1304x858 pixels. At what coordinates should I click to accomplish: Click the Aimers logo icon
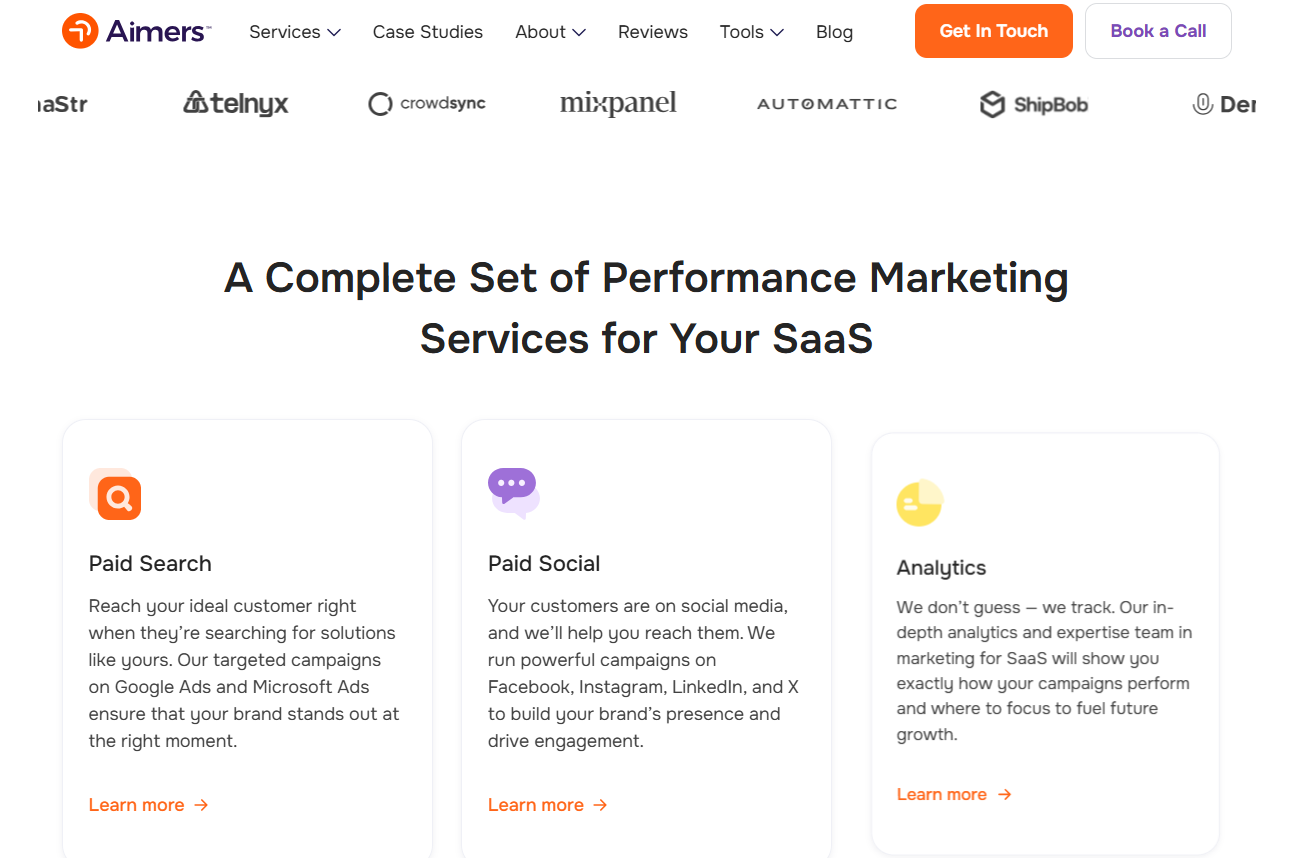coord(80,30)
